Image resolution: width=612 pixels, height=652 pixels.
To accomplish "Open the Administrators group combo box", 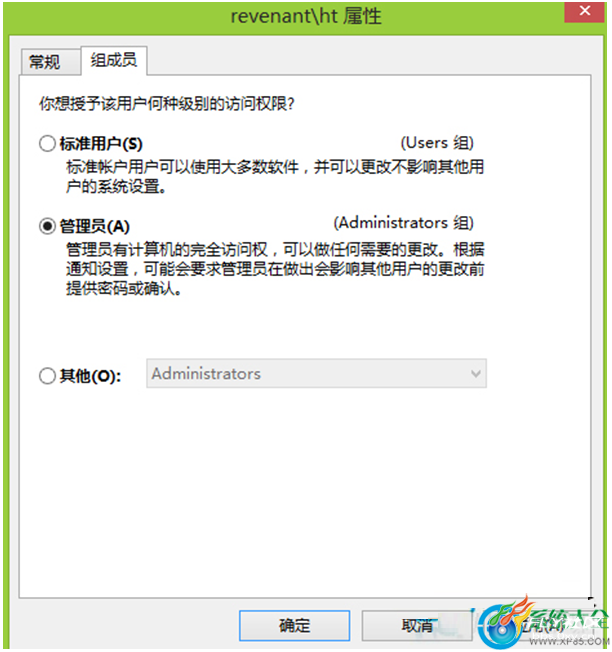I will [x=316, y=373].
